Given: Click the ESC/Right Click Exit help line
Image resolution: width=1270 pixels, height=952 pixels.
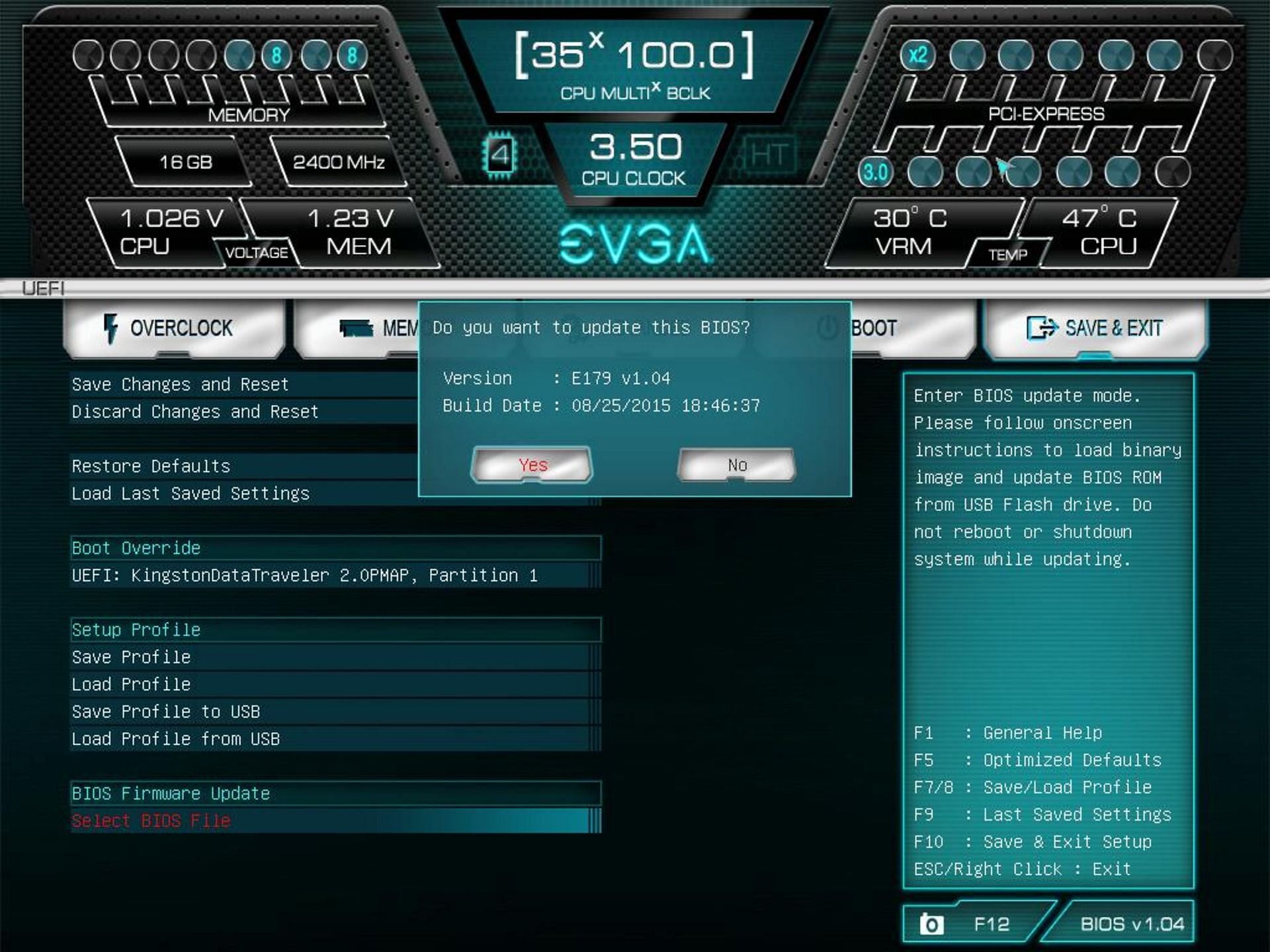Looking at the screenshot, I should (x=1023, y=869).
